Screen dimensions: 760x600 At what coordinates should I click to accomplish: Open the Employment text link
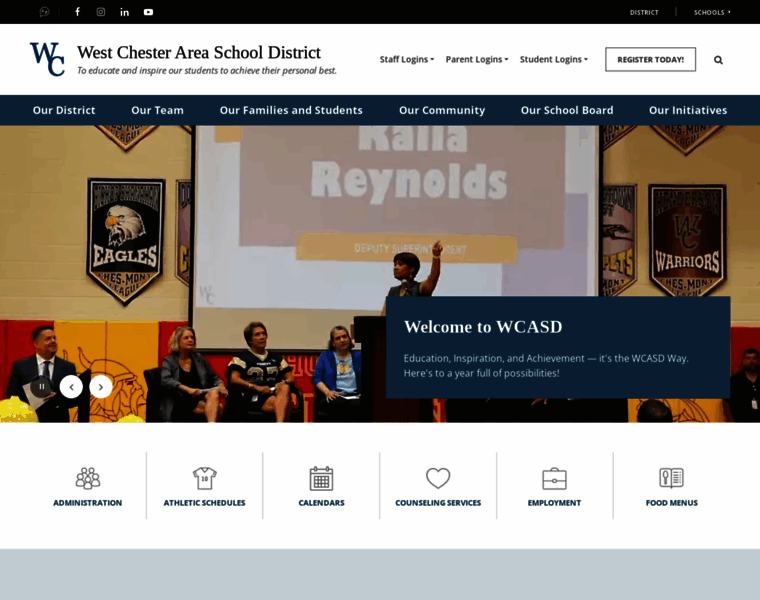click(x=554, y=503)
